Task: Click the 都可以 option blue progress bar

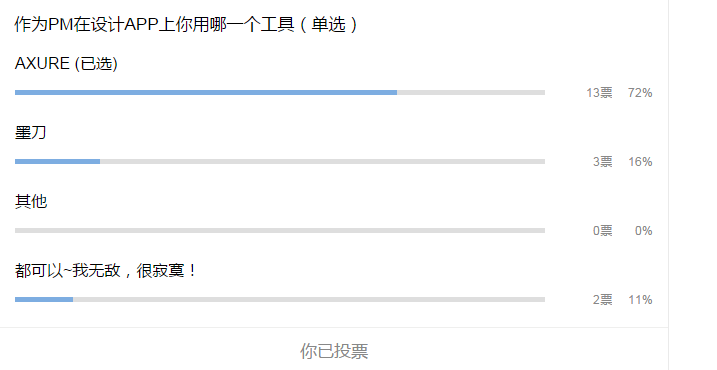Action: pos(44,300)
